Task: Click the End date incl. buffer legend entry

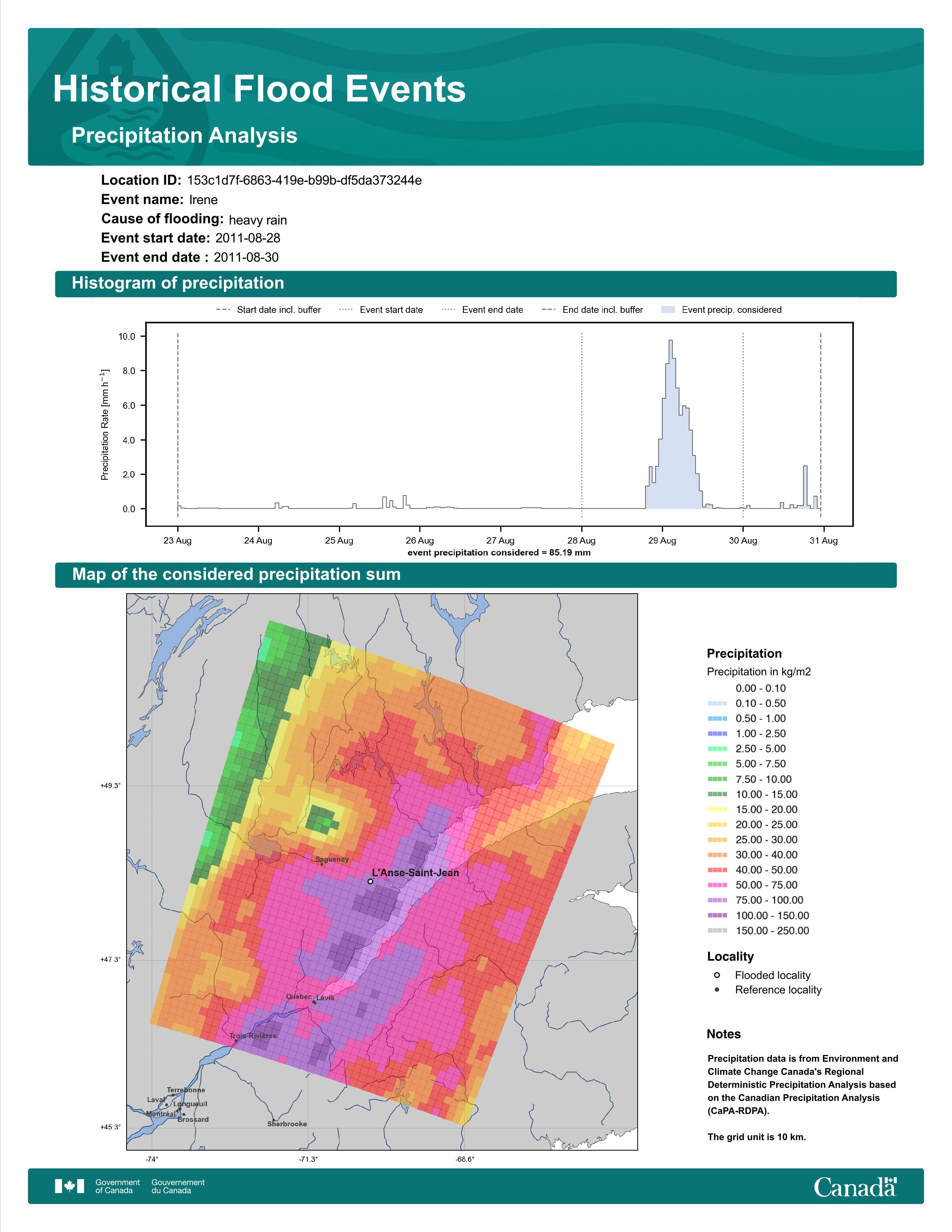Action: coord(592,310)
